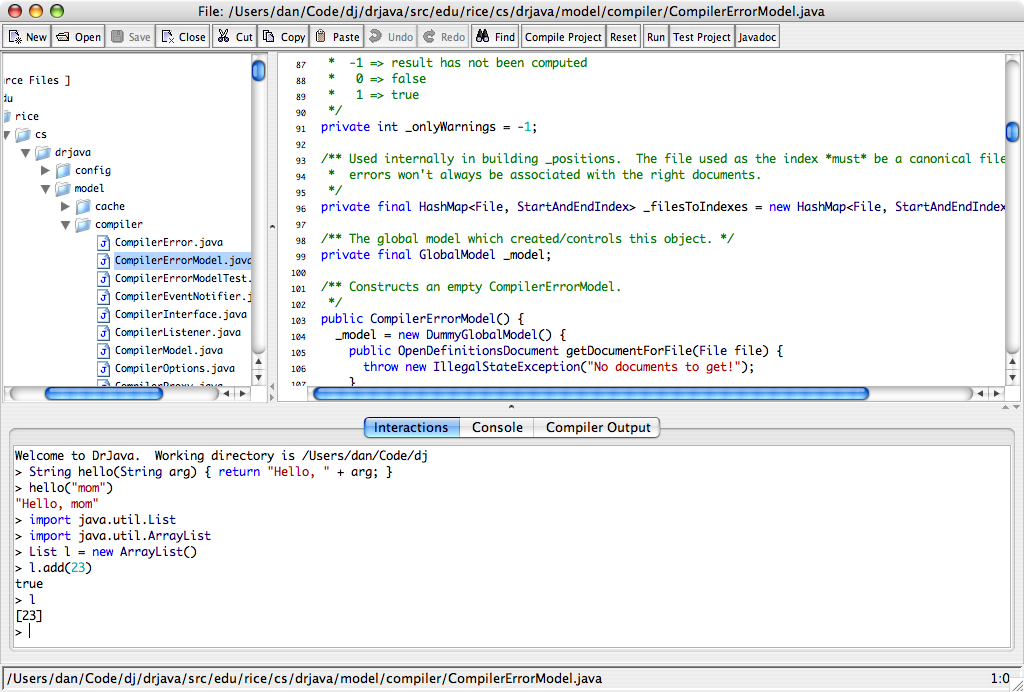1024x692 pixels.
Task: Open a file with the Open icon
Action: [63, 37]
